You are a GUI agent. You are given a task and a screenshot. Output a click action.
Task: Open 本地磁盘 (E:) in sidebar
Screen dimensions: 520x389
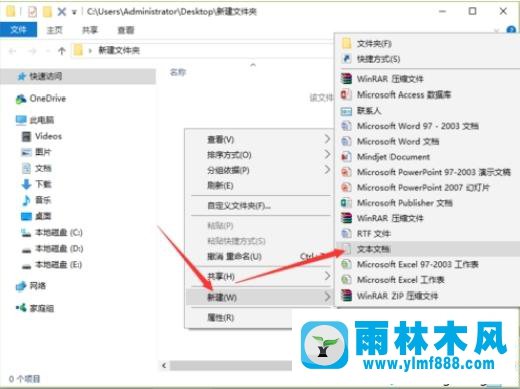52,265
